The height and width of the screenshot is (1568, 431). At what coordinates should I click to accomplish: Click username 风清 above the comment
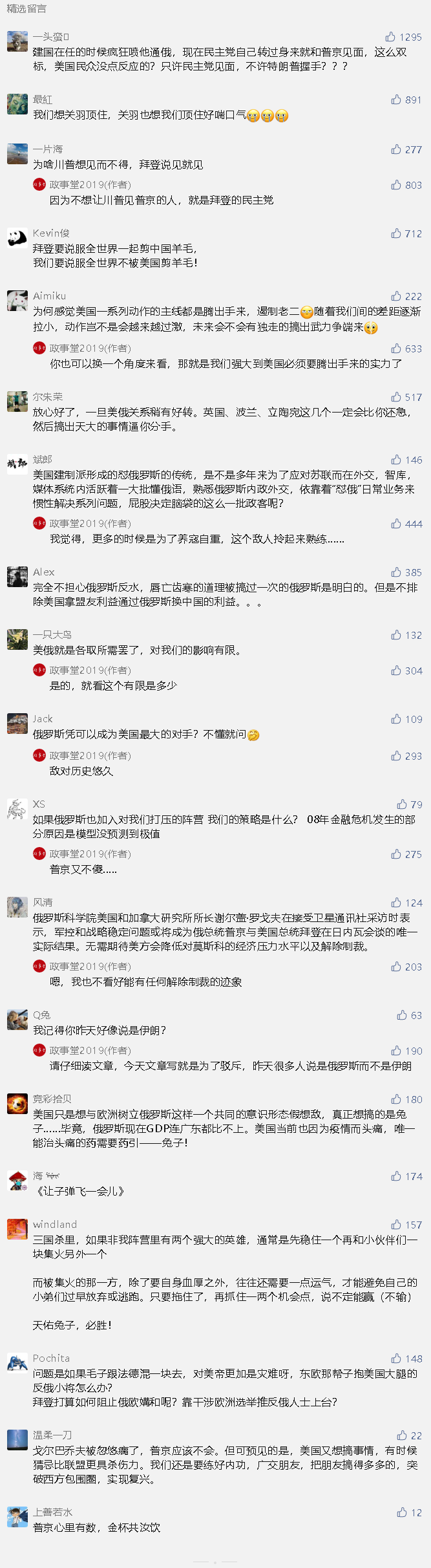(43, 902)
